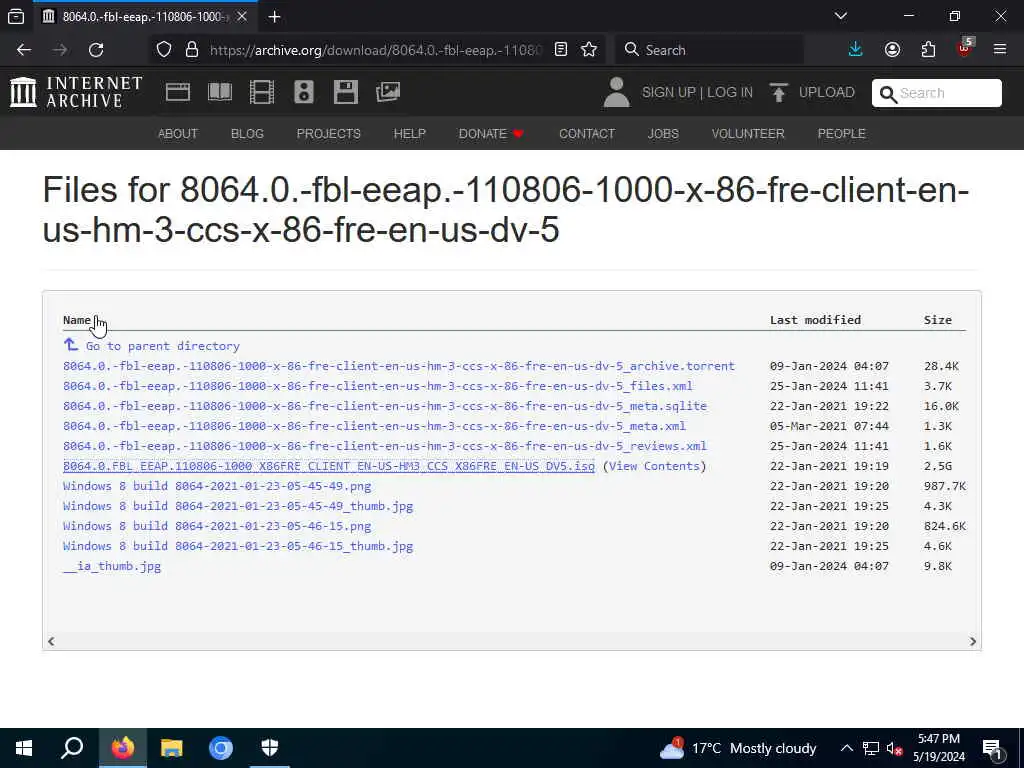Click the Firefox Search box

pos(710,50)
